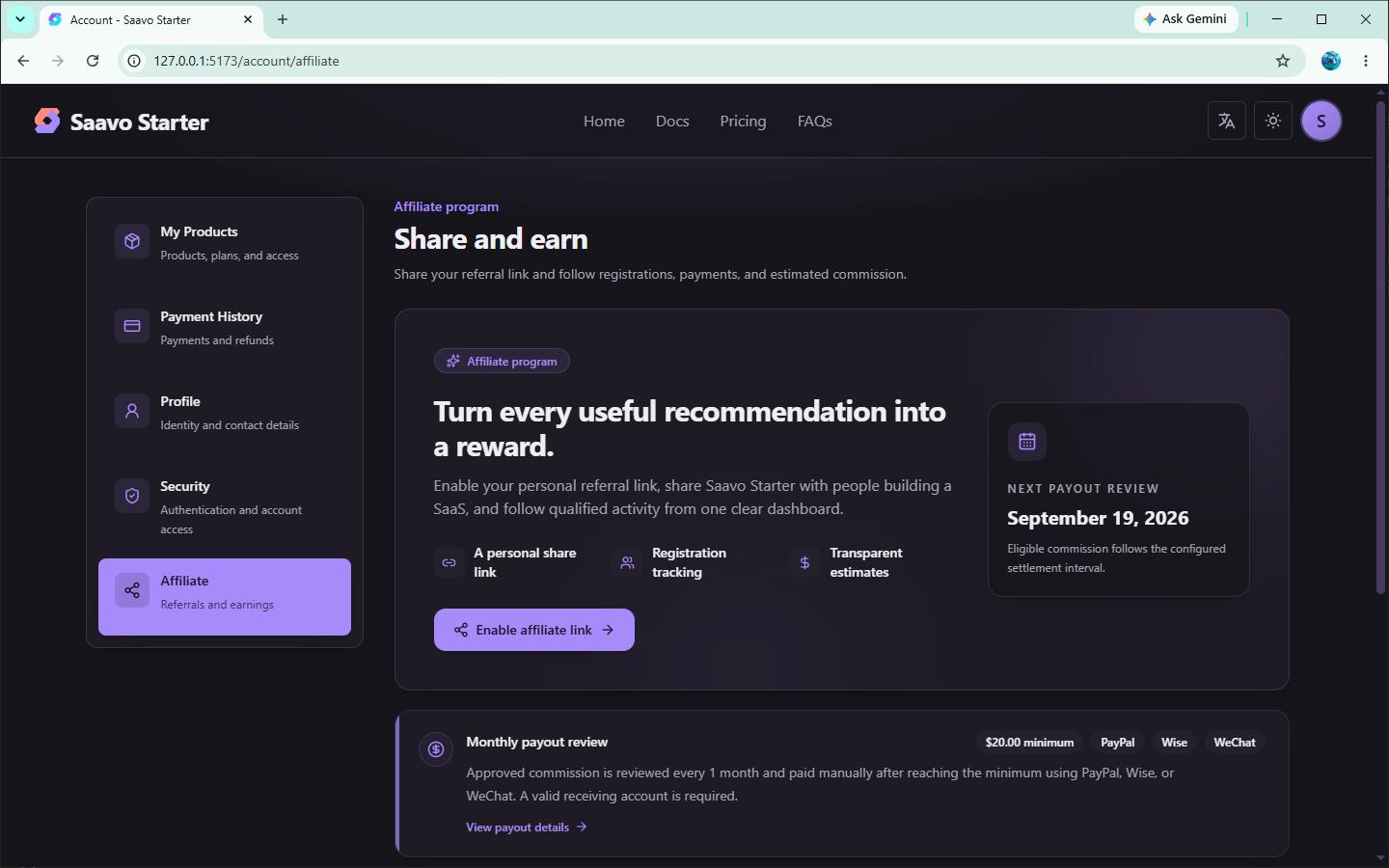Click the Monthly payout review coin icon
Screen dimensions: 1389x868
[436, 749]
